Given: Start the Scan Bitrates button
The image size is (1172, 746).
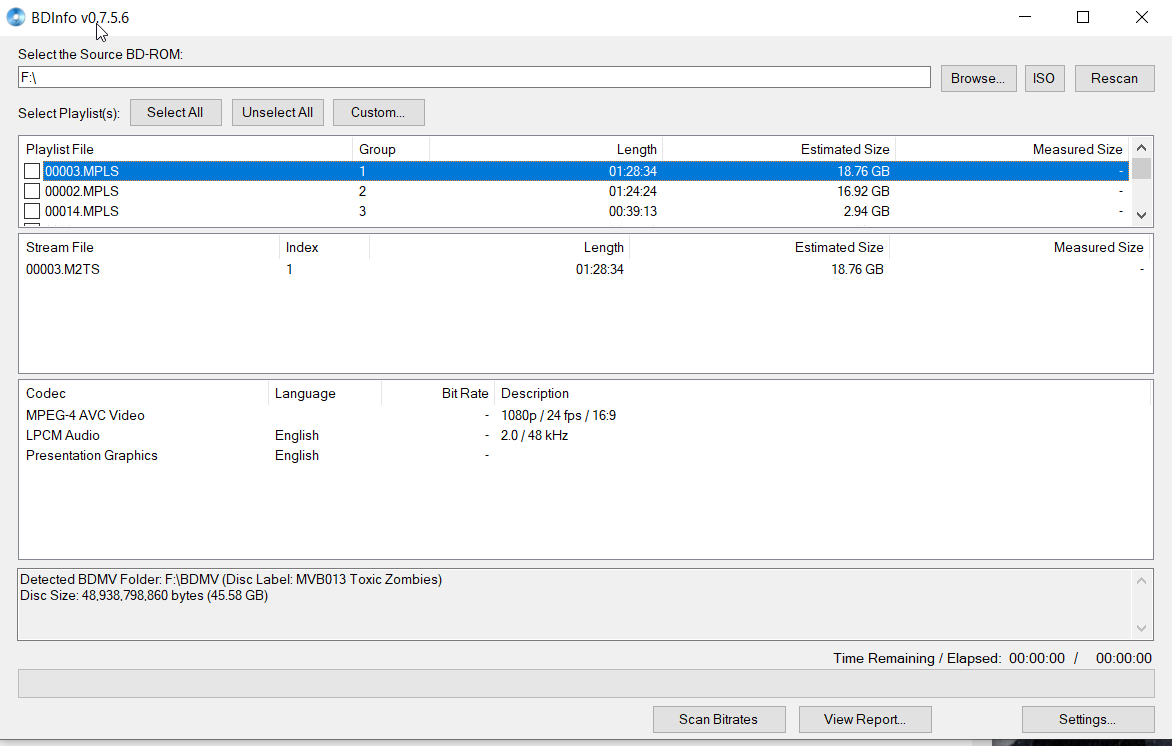Looking at the screenshot, I should 718,719.
